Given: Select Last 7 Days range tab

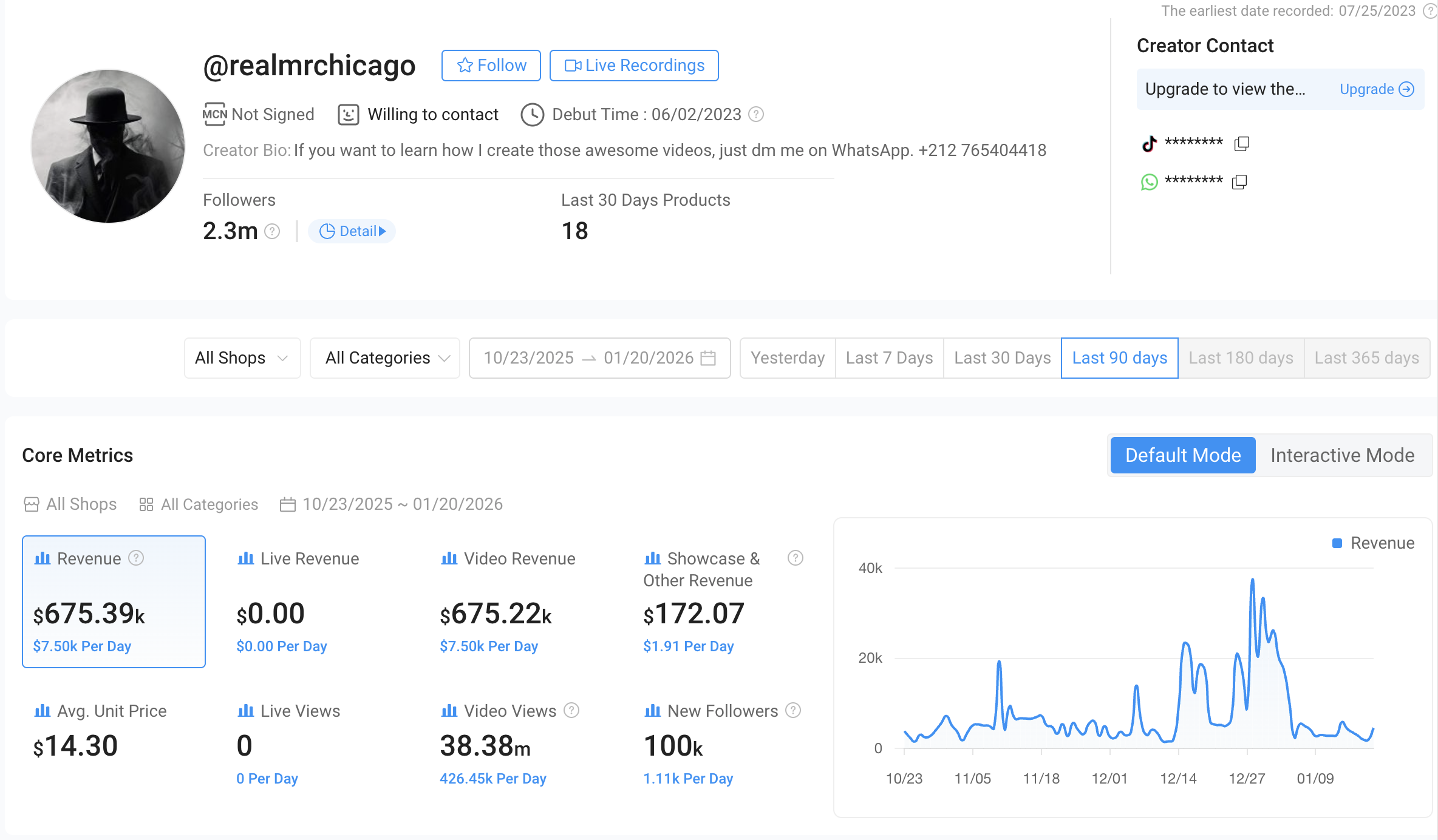Looking at the screenshot, I should tap(889, 358).
